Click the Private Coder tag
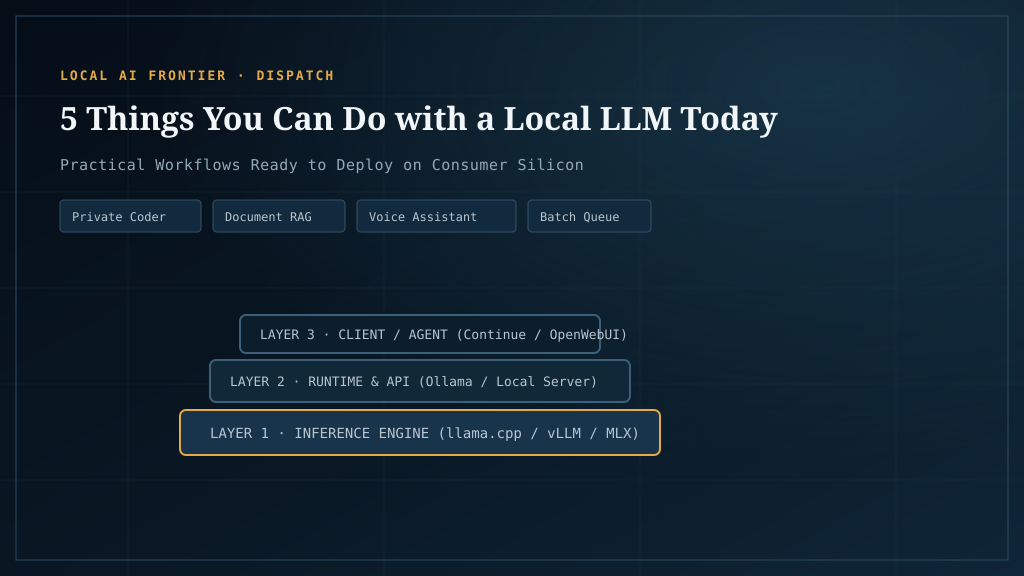This screenshot has height=576, width=1024. [x=131, y=216]
